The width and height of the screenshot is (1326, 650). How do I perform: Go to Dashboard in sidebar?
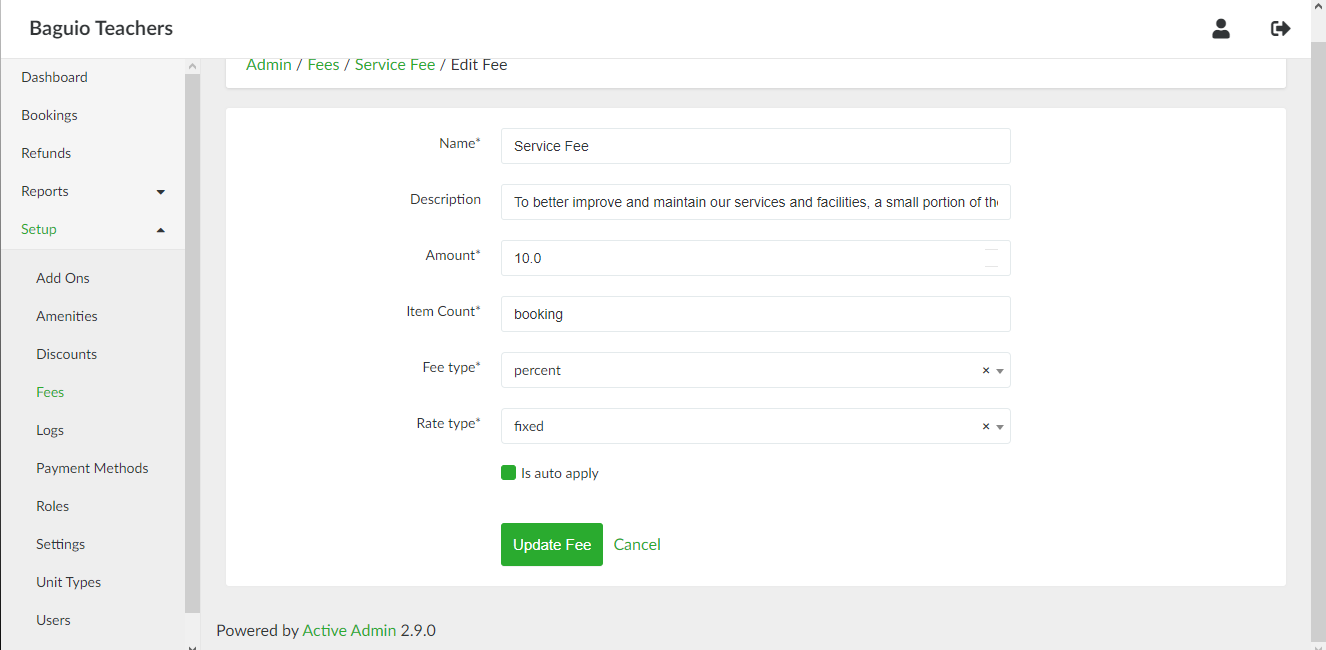point(54,77)
